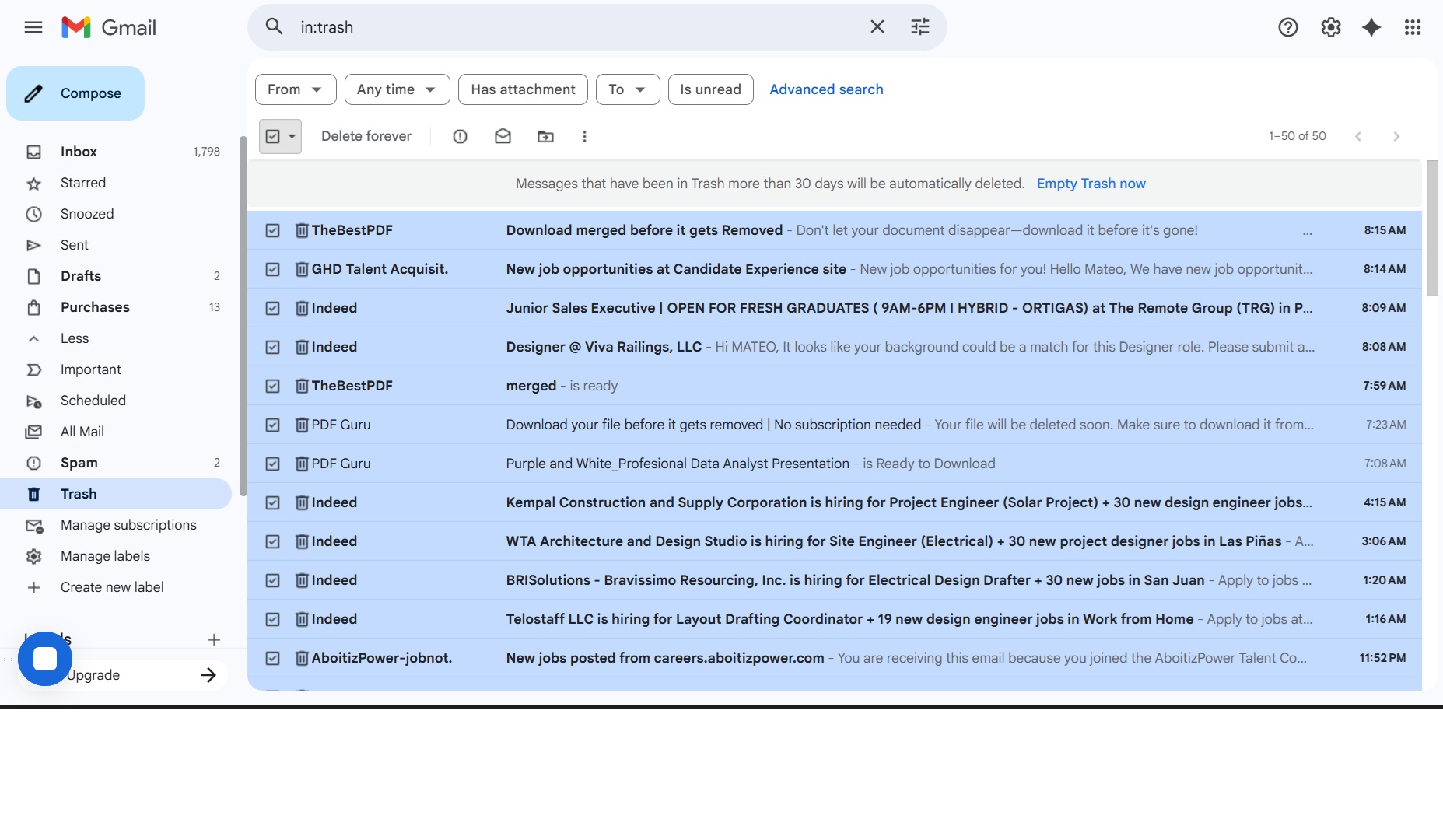Uncheck the GHD Talent Acquisition email

(x=272, y=269)
